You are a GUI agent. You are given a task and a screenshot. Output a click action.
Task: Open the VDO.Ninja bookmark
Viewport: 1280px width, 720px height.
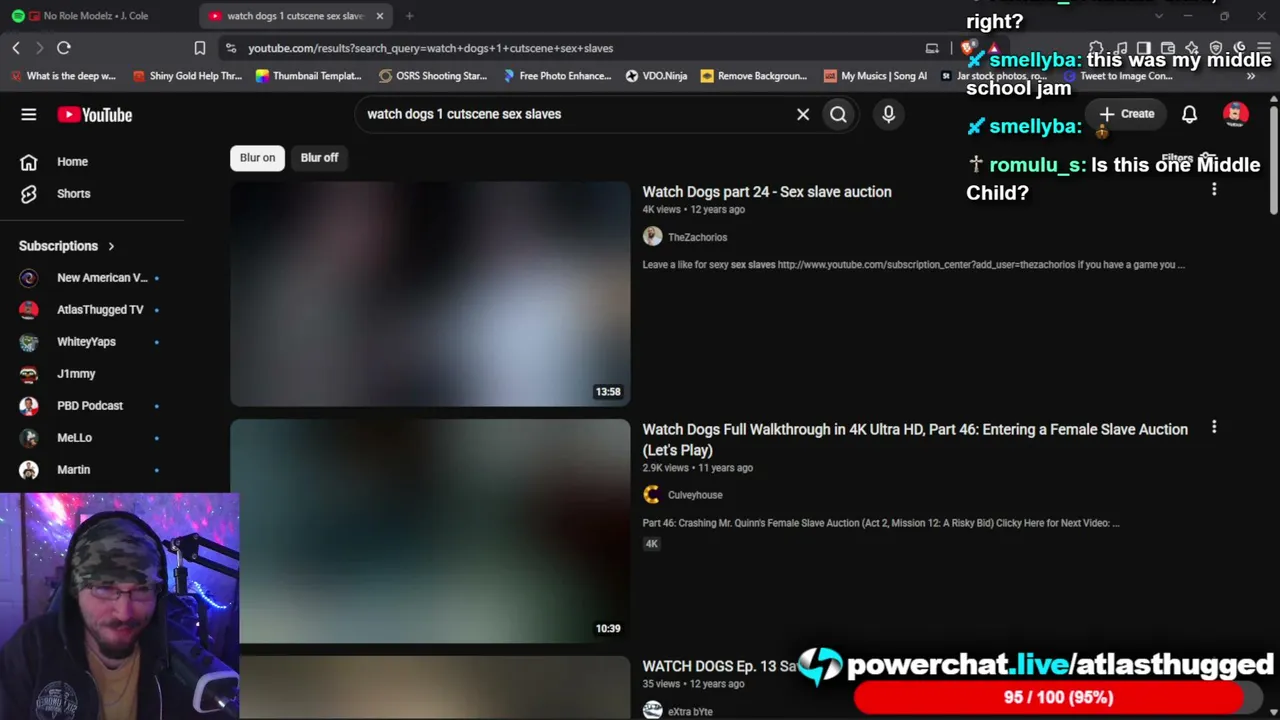(656, 76)
